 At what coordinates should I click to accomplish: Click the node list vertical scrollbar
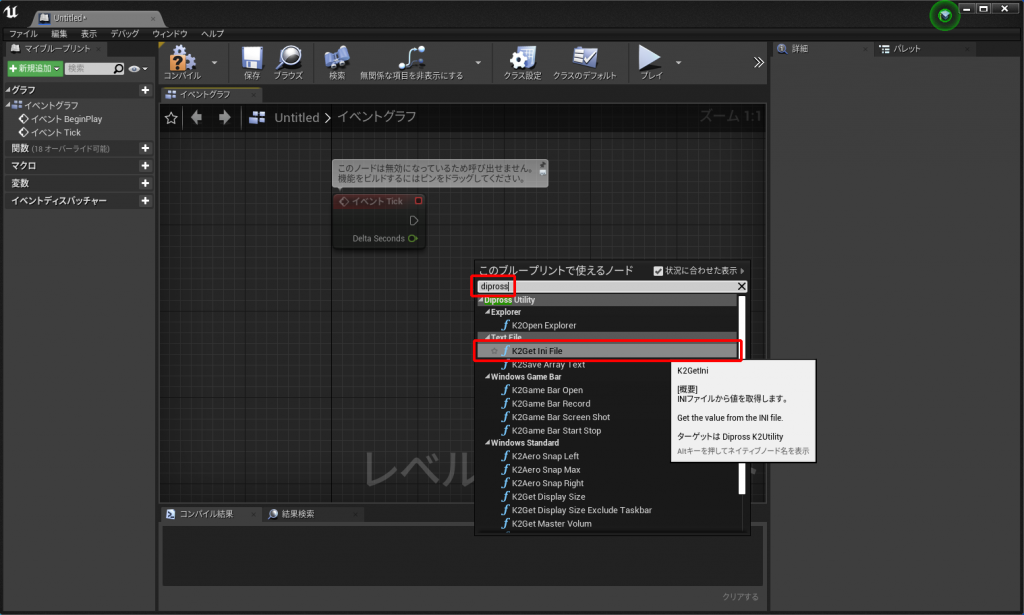click(742, 395)
